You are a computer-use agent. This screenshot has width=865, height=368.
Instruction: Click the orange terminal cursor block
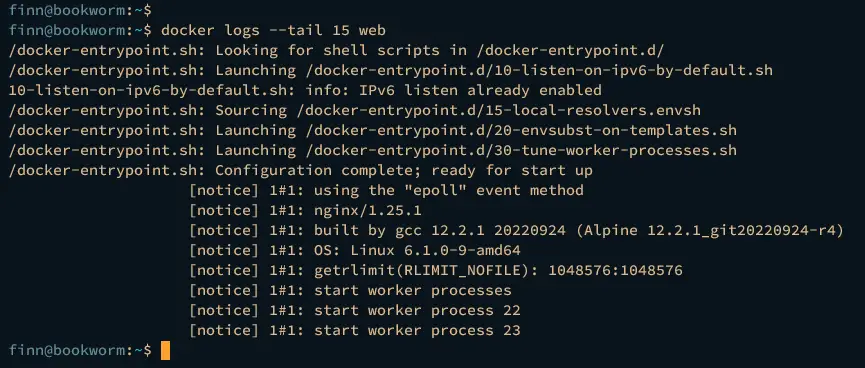tap(165, 350)
